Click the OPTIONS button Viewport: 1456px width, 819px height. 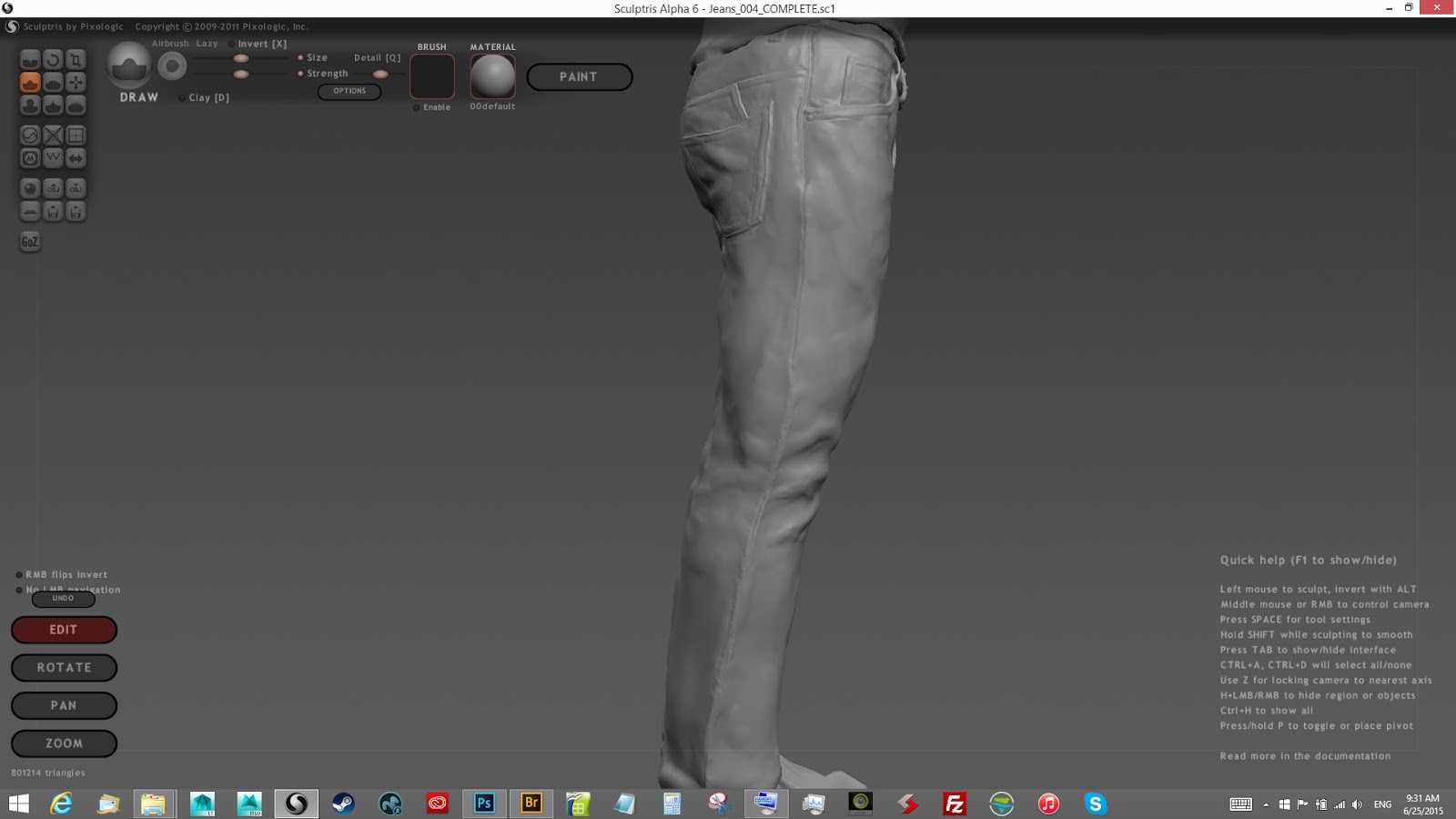tap(349, 91)
